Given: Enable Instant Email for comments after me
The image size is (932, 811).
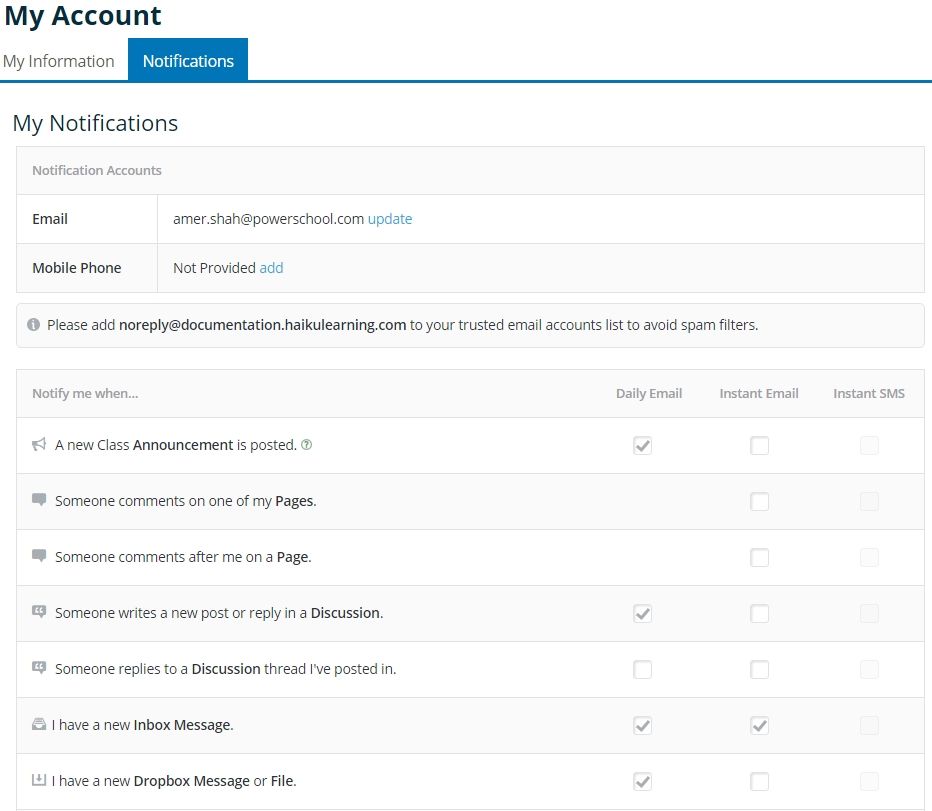Looking at the screenshot, I should (x=759, y=557).
